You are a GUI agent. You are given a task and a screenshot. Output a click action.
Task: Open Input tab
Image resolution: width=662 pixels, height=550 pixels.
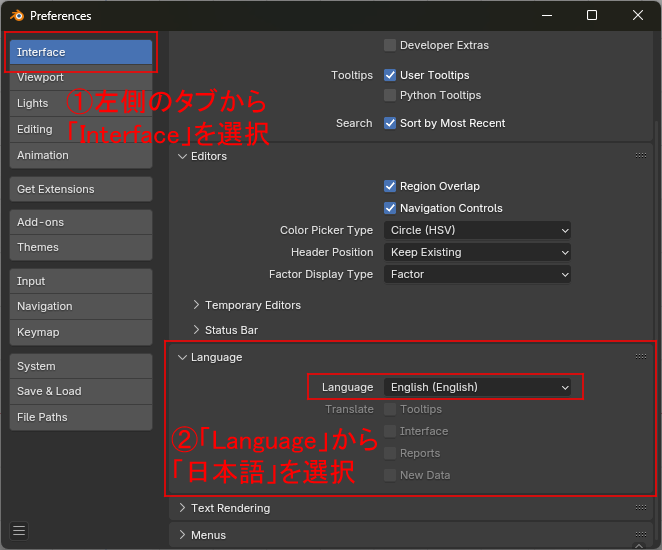click(81, 281)
